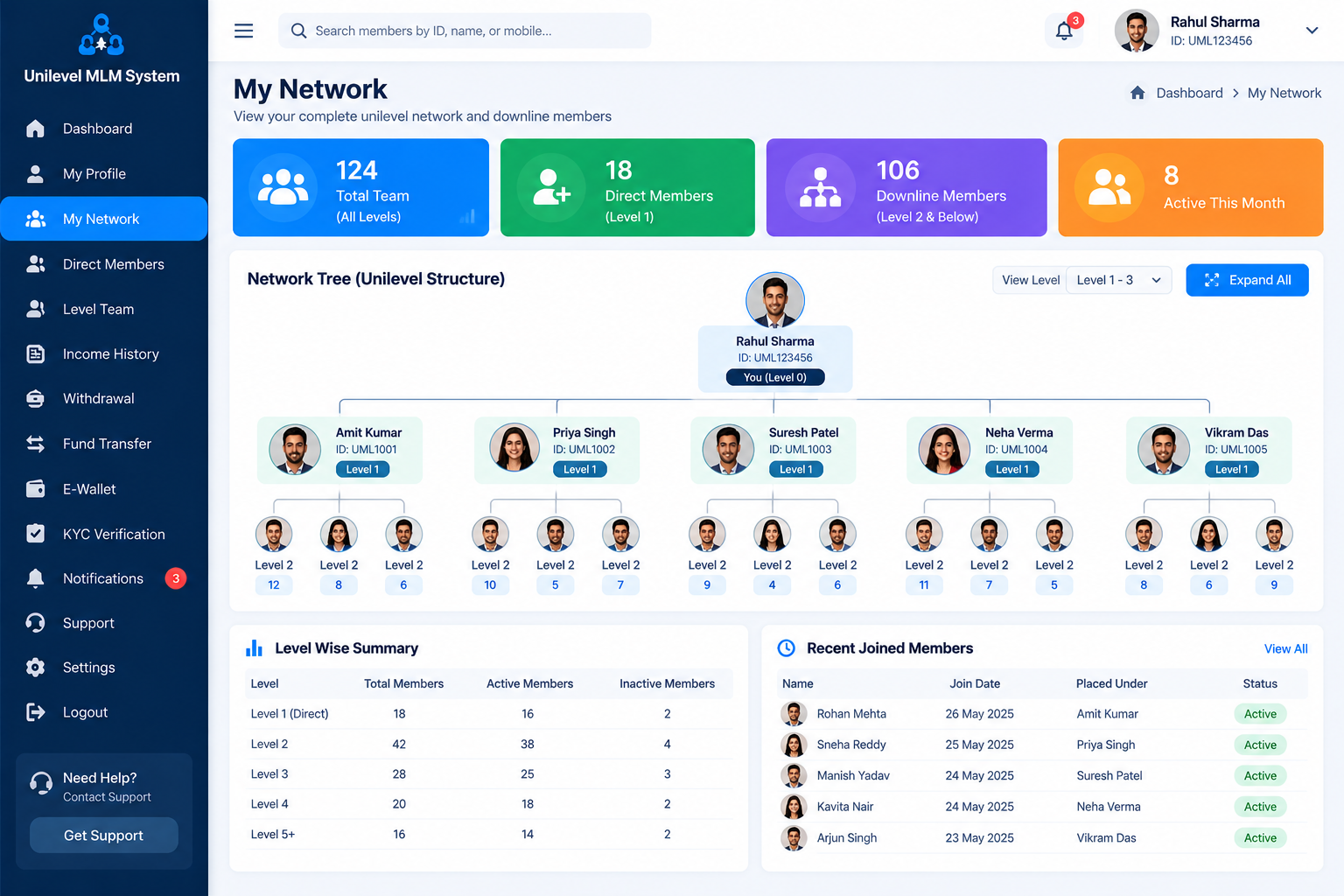Click the Rohan Mehta member name
This screenshot has width=1344, height=896.
click(851, 714)
